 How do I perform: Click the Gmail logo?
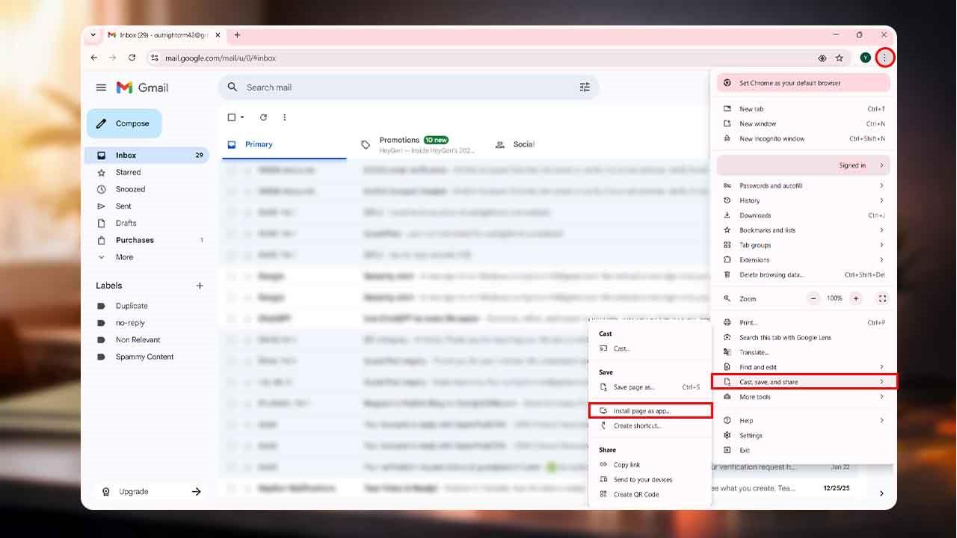[143, 87]
